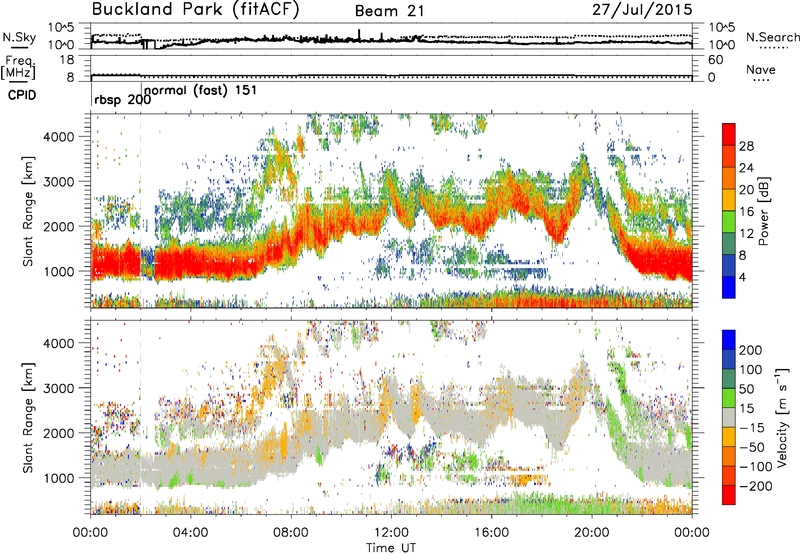800x554 pixels.
Task: Click the dotted line sample under Nave
Action: tap(761, 80)
